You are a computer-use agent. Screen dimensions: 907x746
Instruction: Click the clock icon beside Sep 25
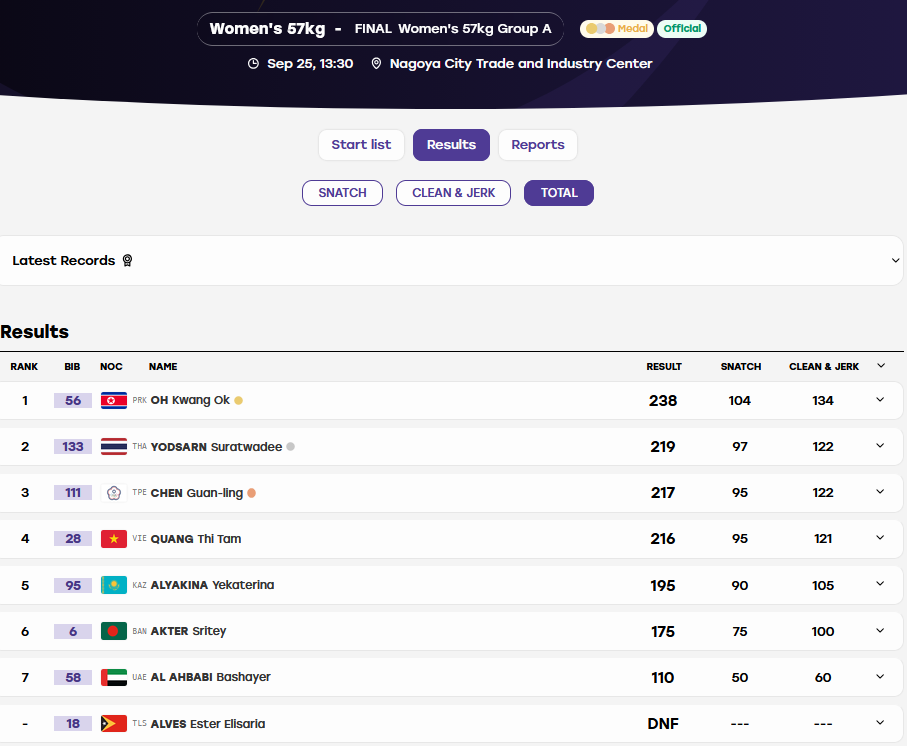[253, 64]
